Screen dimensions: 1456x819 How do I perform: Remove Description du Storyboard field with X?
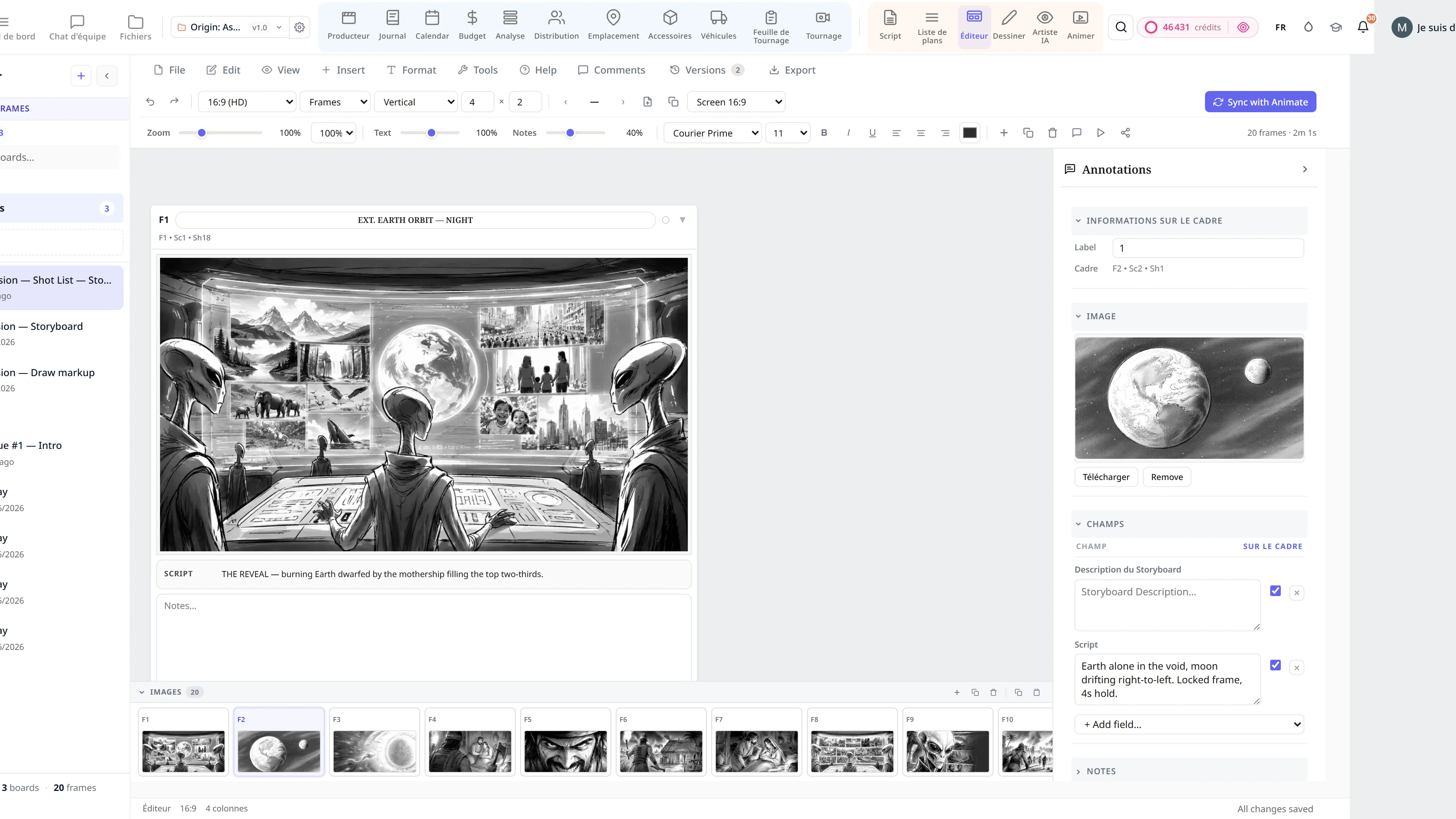(1297, 592)
